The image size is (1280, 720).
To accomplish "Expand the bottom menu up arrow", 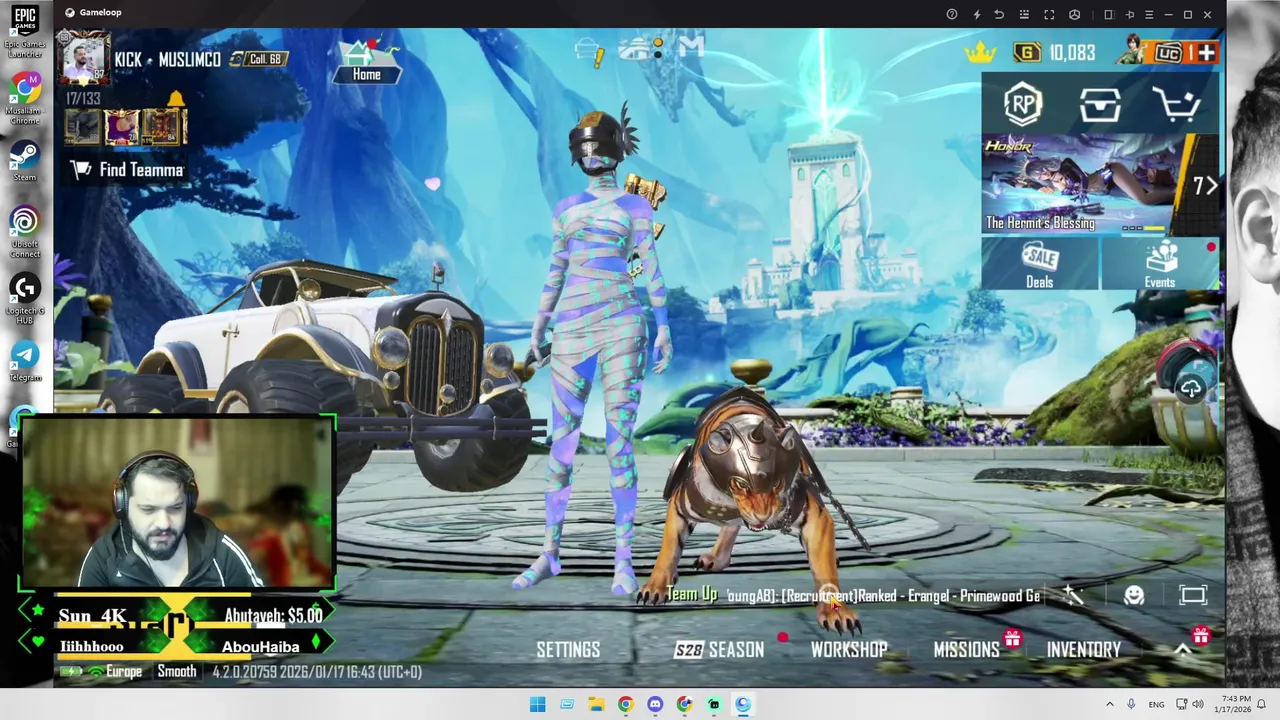I will (1182, 651).
